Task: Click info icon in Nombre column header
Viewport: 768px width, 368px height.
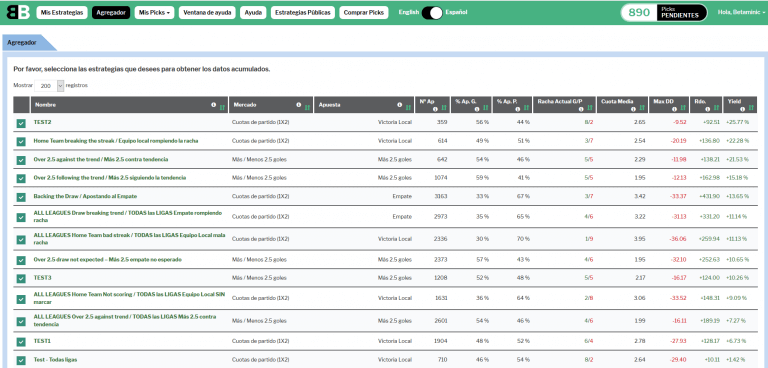Action: point(214,105)
